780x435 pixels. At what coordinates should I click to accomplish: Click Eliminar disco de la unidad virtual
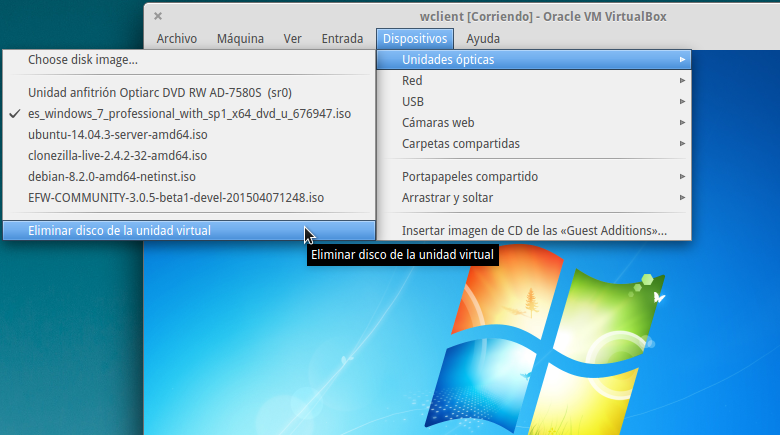click(x=189, y=230)
